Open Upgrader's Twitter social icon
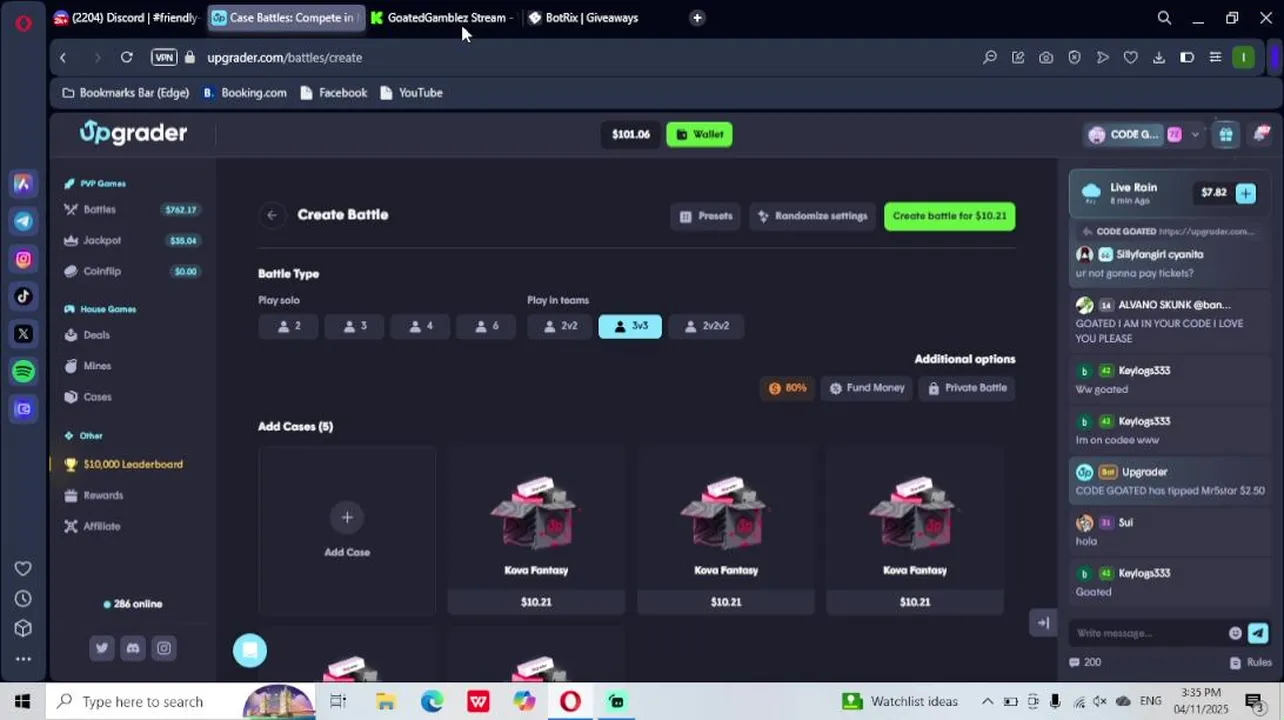 [x=102, y=648]
